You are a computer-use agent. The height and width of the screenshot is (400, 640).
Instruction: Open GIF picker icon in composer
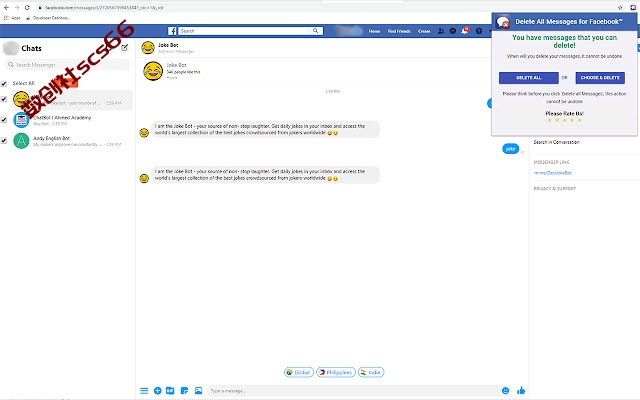click(x=170, y=391)
